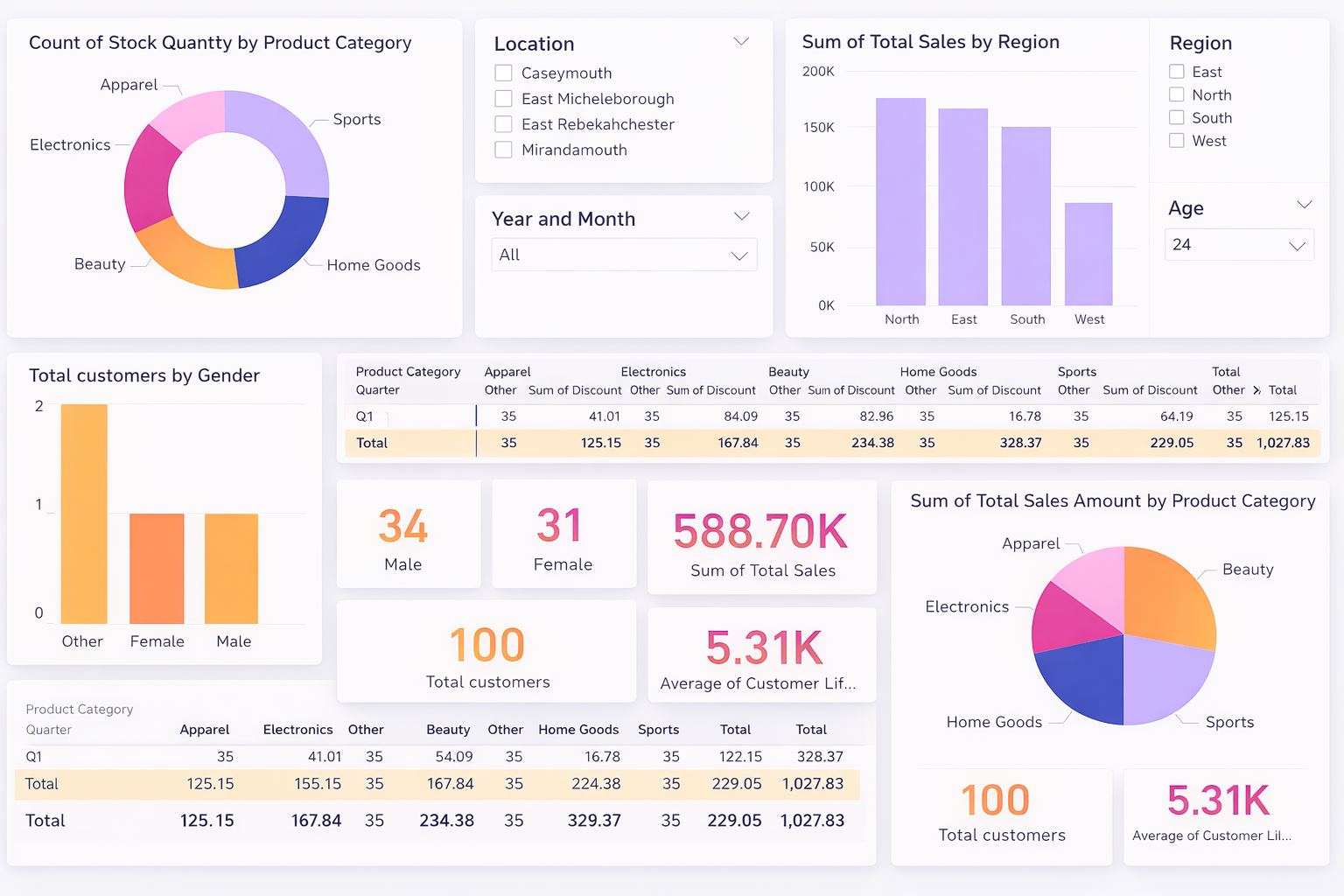Enable the Mirandamouth location filter
The width and height of the screenshot is (1344, 896).
[x=503, y=150]
